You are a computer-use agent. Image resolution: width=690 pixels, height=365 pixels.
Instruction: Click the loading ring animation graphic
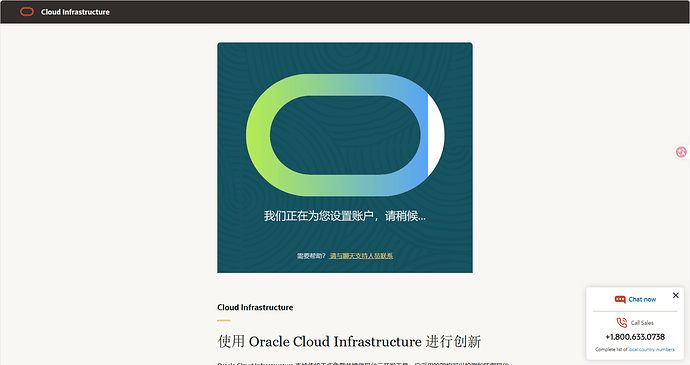pyautogui.click(x=345, y=135)
